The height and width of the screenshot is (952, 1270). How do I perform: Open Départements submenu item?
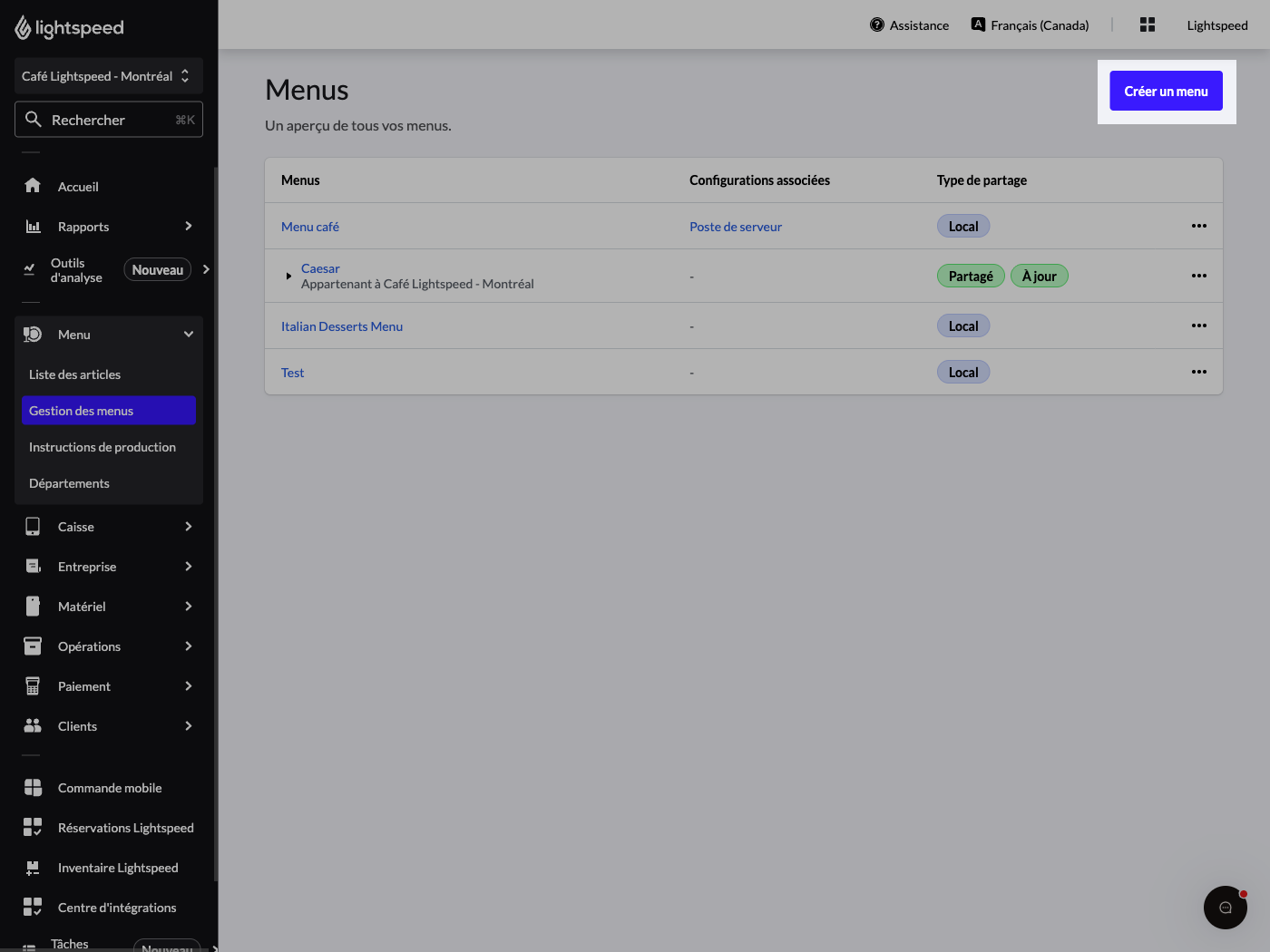[x=109, y=483]
